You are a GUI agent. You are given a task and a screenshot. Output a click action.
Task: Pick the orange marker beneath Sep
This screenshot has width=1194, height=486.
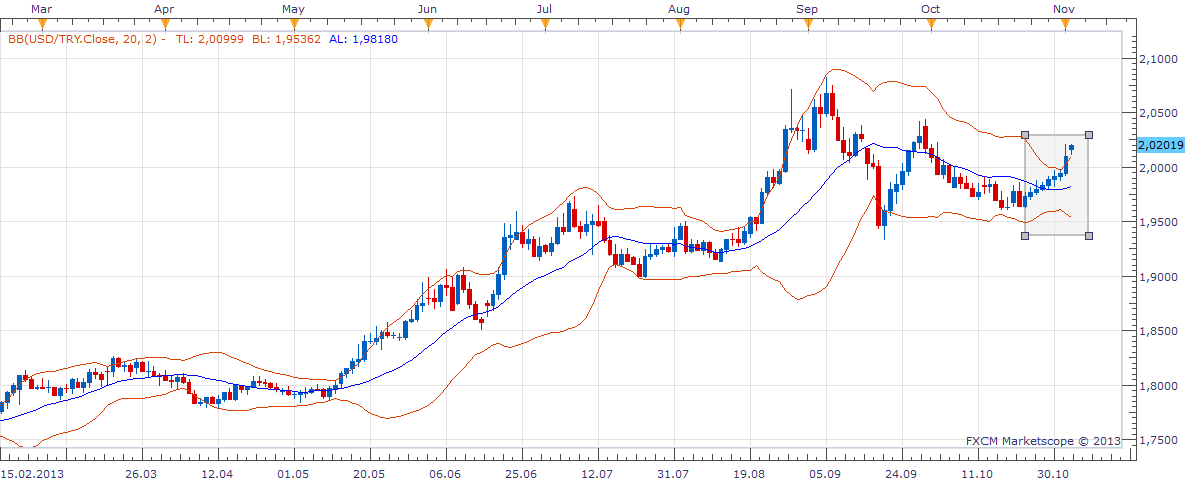click(808, 24)
